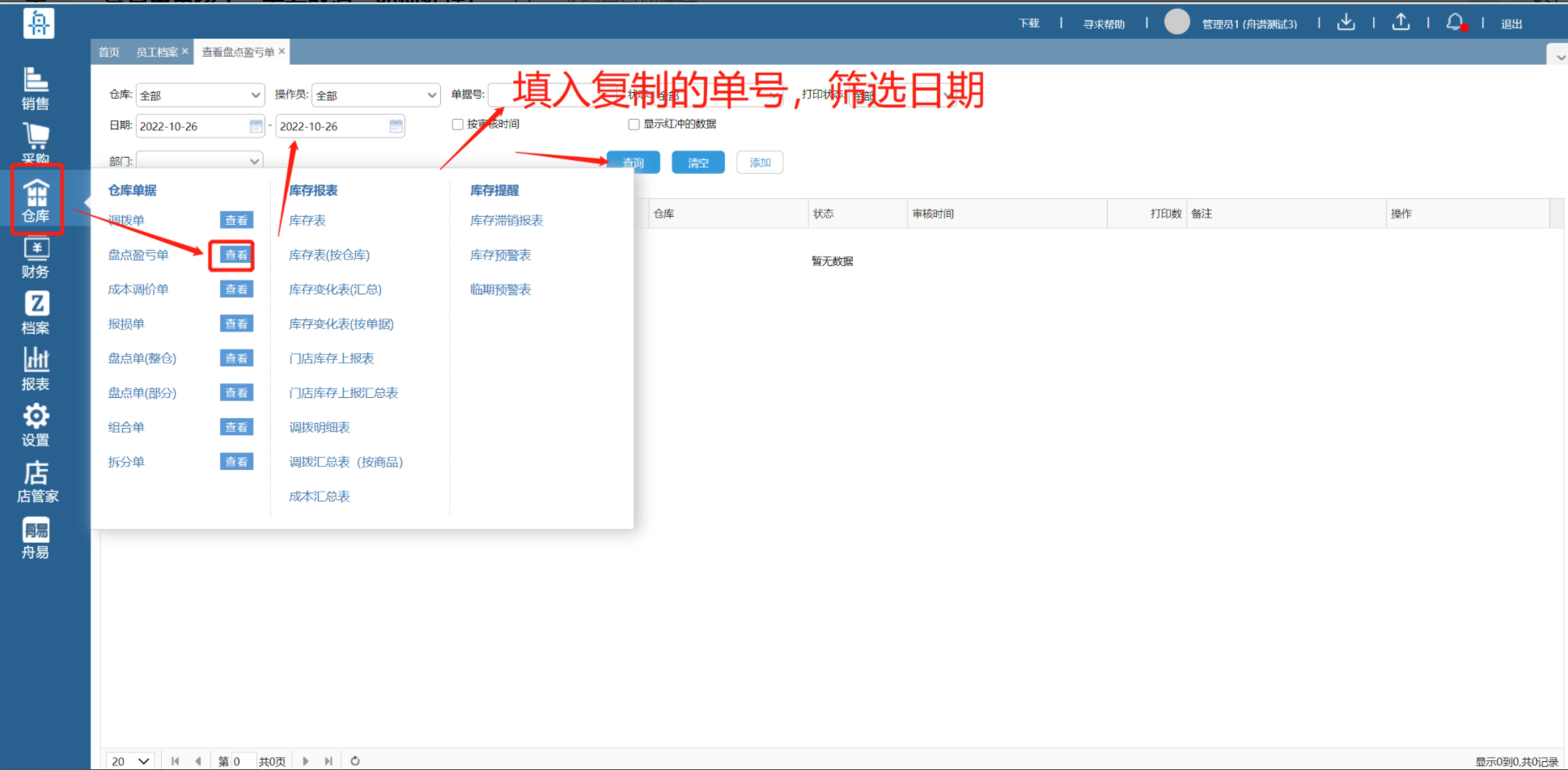The width and height of the screenshot is (1568, 770).
Task: Expand the 仓库 dropdown
Action: point(200,95)
